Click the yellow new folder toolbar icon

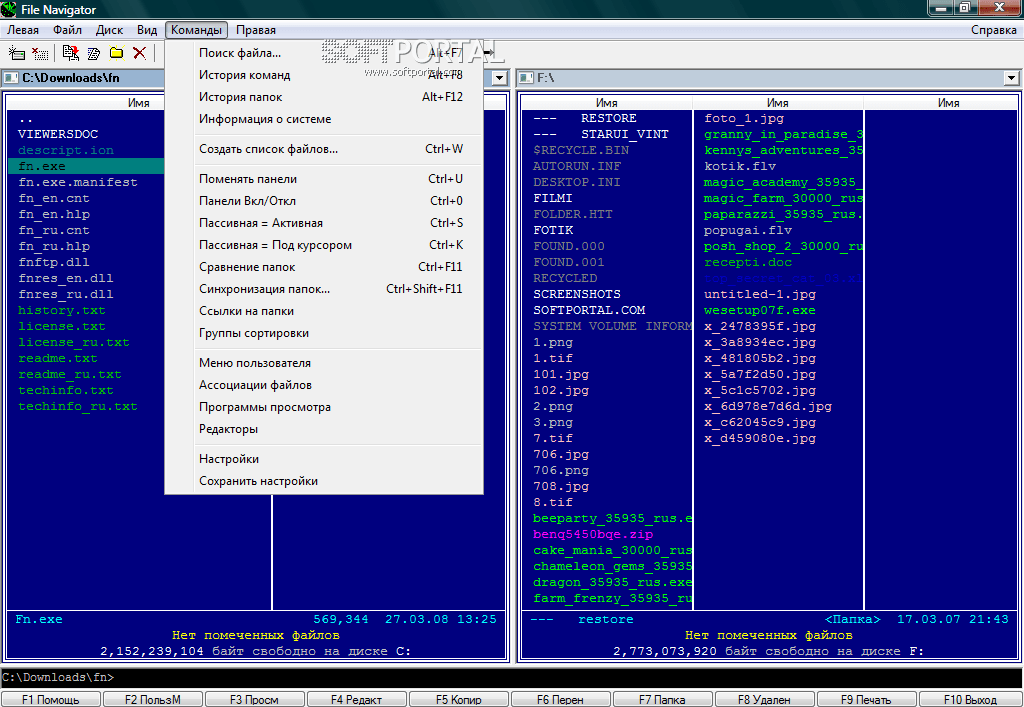[x=117, y=53]
